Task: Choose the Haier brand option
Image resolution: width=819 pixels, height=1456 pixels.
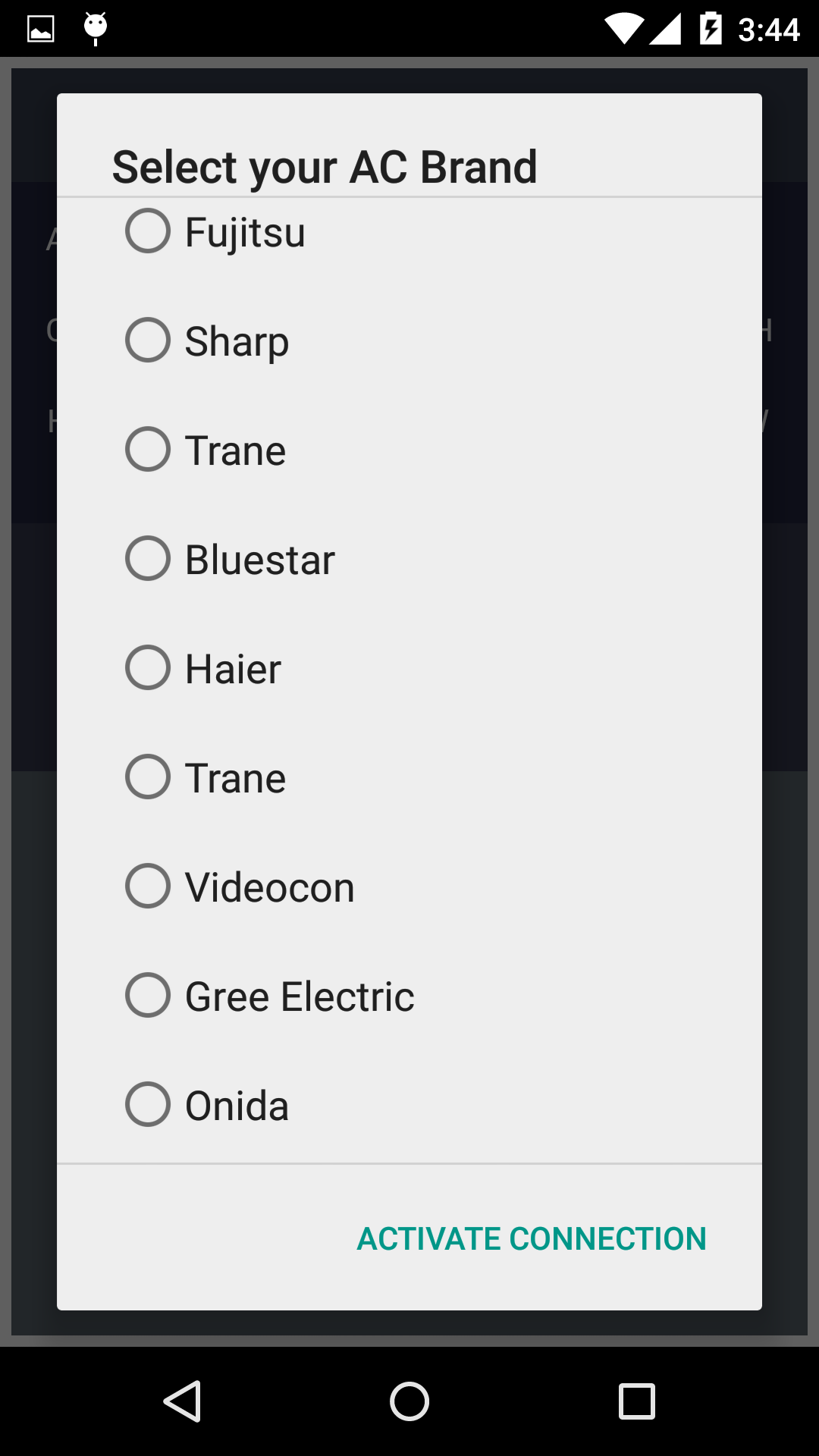Action: click(x=148, y=668)
